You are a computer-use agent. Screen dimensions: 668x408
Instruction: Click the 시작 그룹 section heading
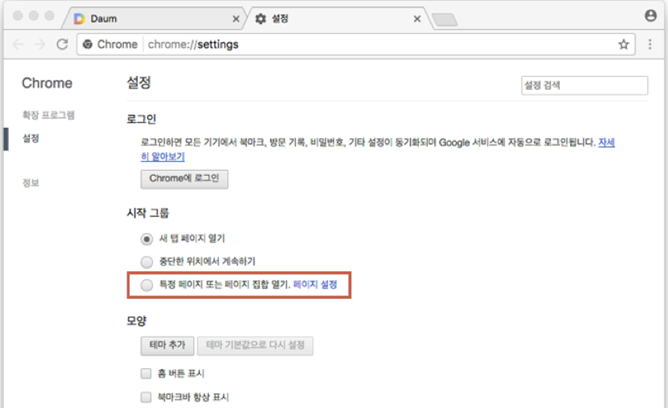(x=148, y=213)
